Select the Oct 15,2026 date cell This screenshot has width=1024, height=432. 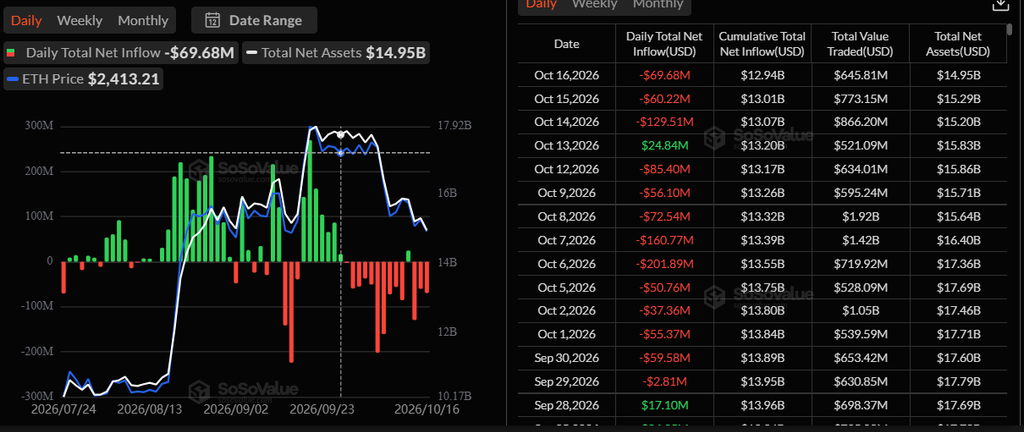(x=566, y=99)
